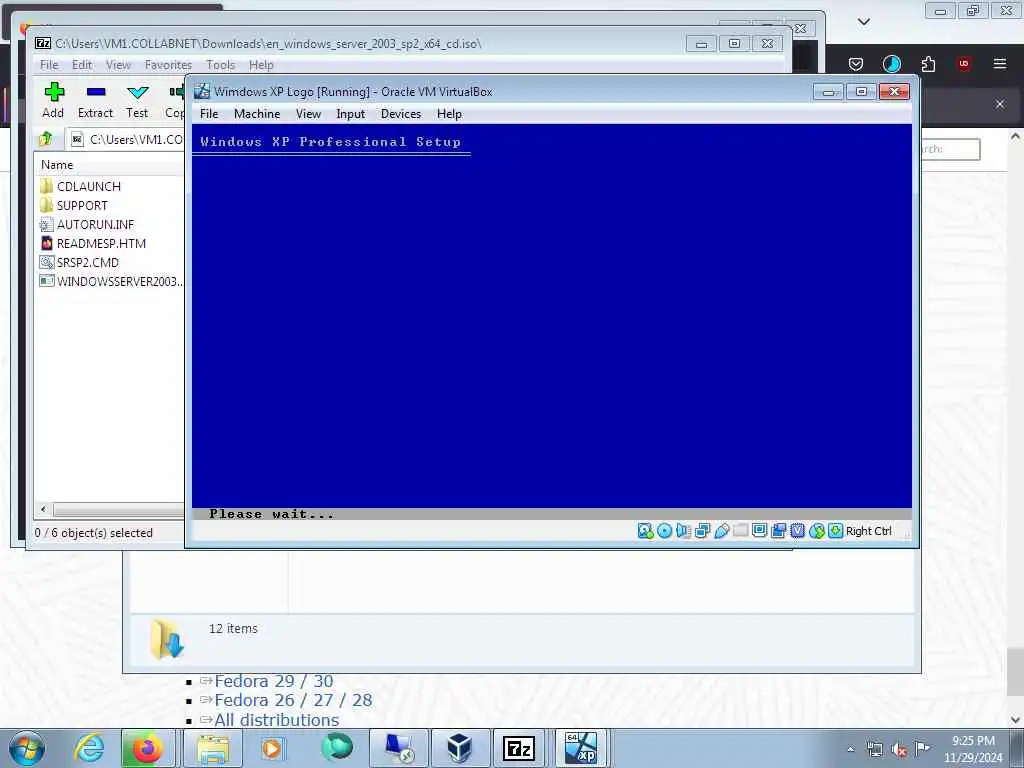
Task: Click the display icon in VirtualBox status bar
Action: point(759,530)
